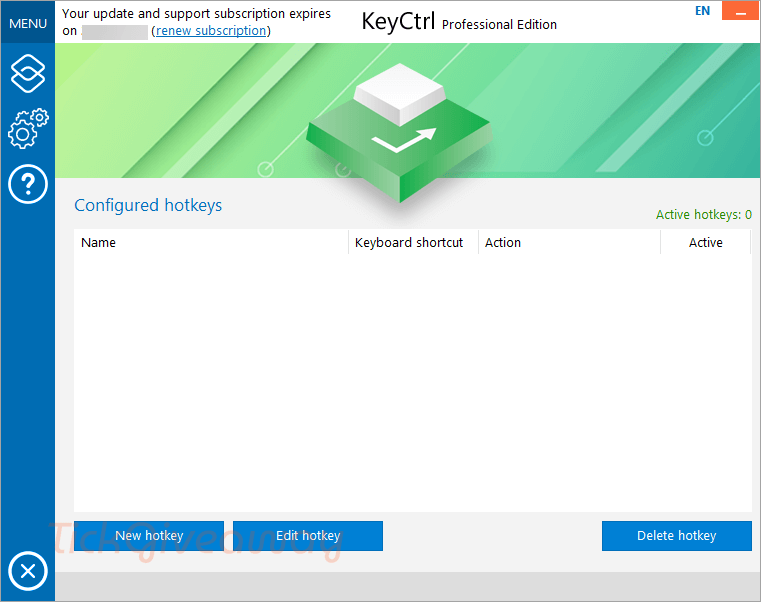Minimize the KeyCtrl window
Image resolution: width=761 pixels, height=602 pixels.
pyautogui.click(x=740, y=11)
